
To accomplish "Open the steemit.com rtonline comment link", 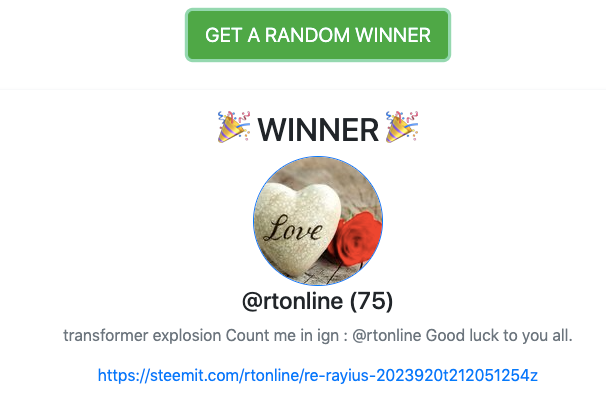I will [318, 375].
